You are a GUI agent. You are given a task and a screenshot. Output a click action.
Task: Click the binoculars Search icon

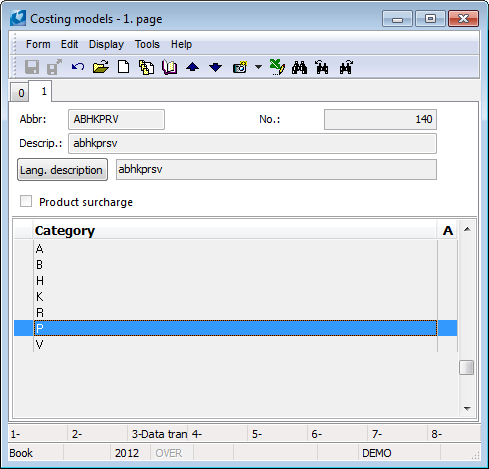pos(299,67)
